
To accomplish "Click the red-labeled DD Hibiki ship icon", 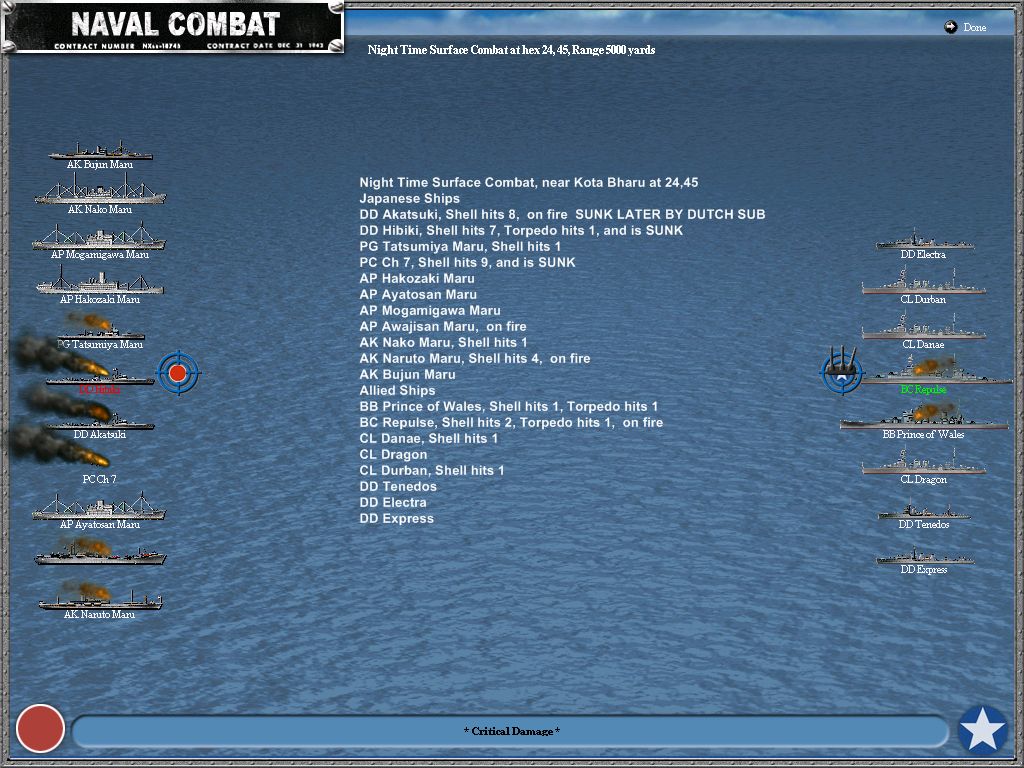I will point(100,376).
